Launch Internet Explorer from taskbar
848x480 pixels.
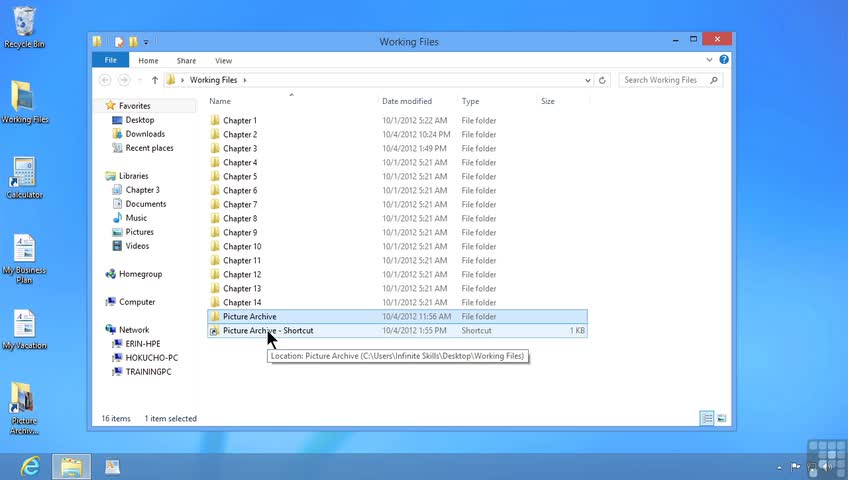[30, 466]
